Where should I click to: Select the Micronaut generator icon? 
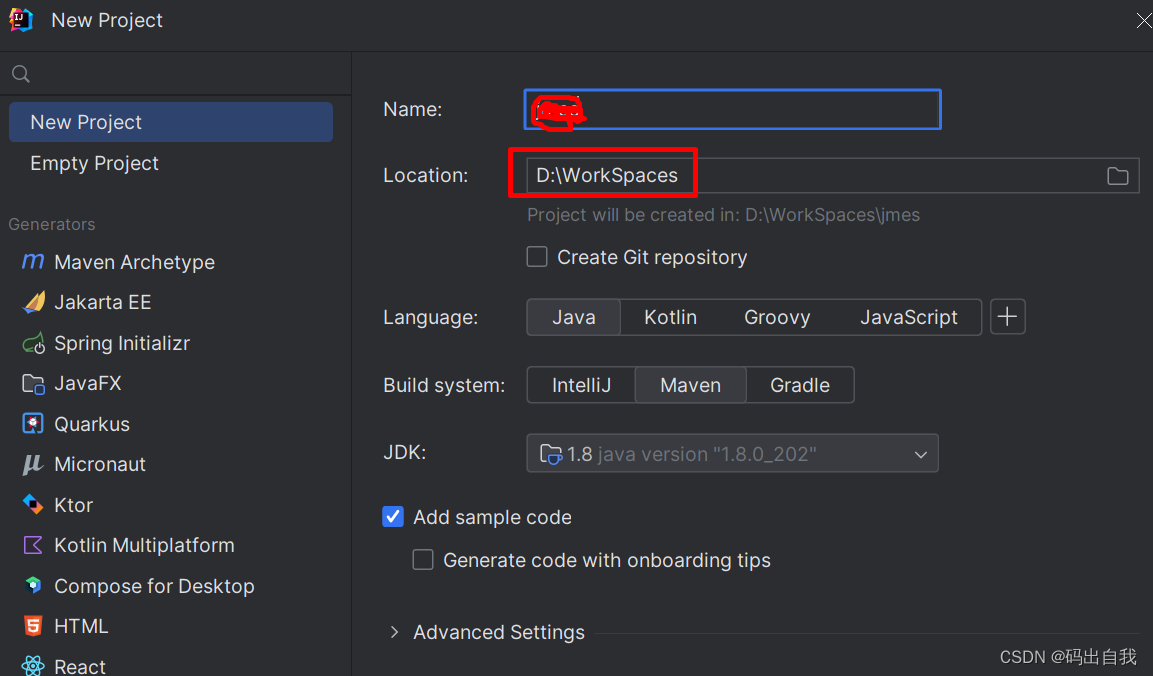33,464
